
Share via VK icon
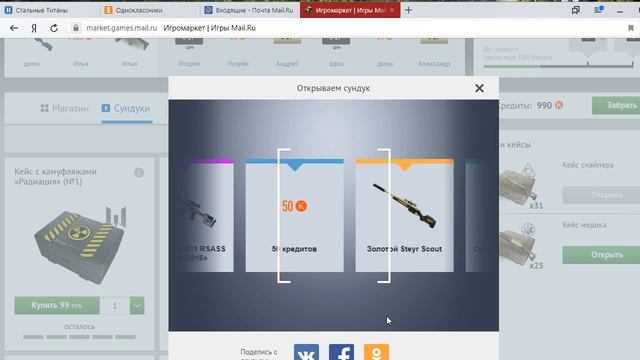tap(306, 352)
